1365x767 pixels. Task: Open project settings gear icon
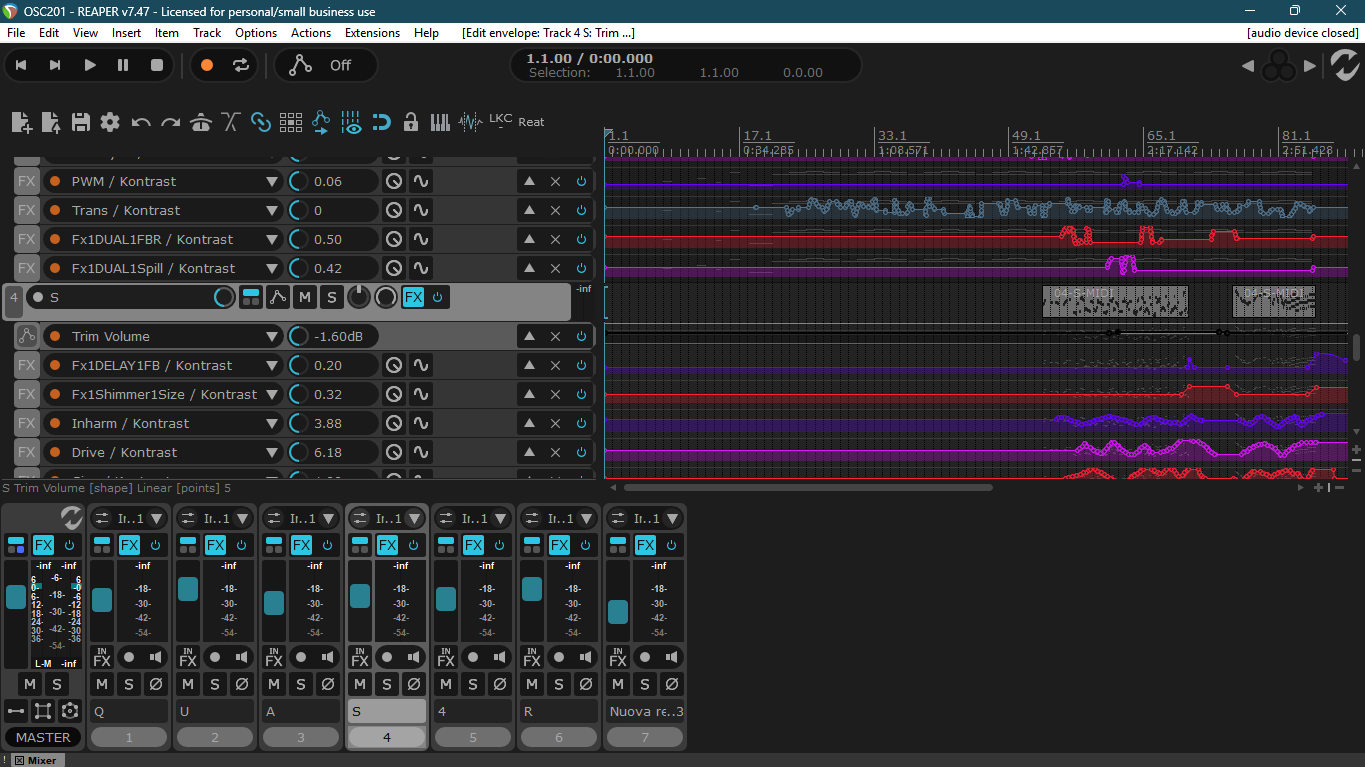pyautogui.click(x=110, y=122)
